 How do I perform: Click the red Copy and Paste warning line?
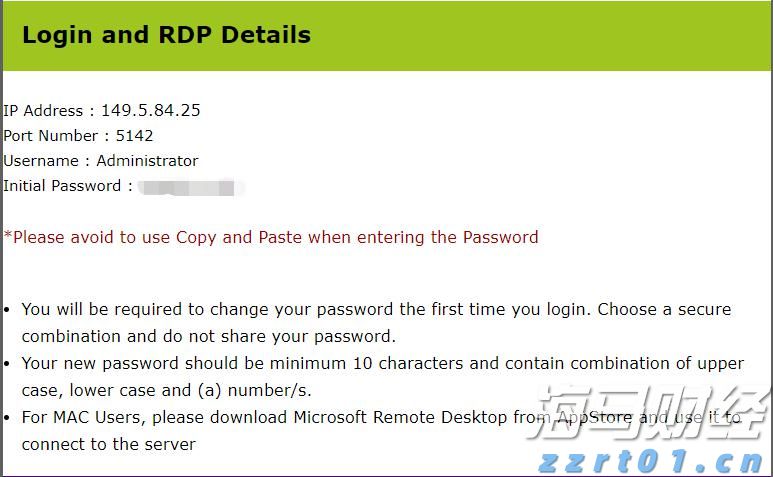coord(271,237)
